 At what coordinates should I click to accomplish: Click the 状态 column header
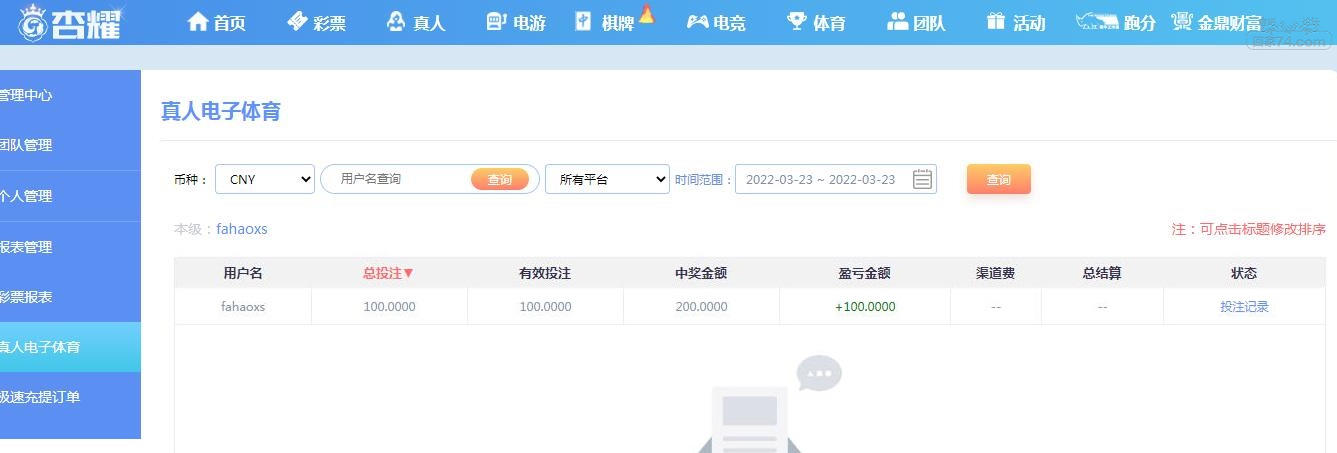pos(1244,273)
